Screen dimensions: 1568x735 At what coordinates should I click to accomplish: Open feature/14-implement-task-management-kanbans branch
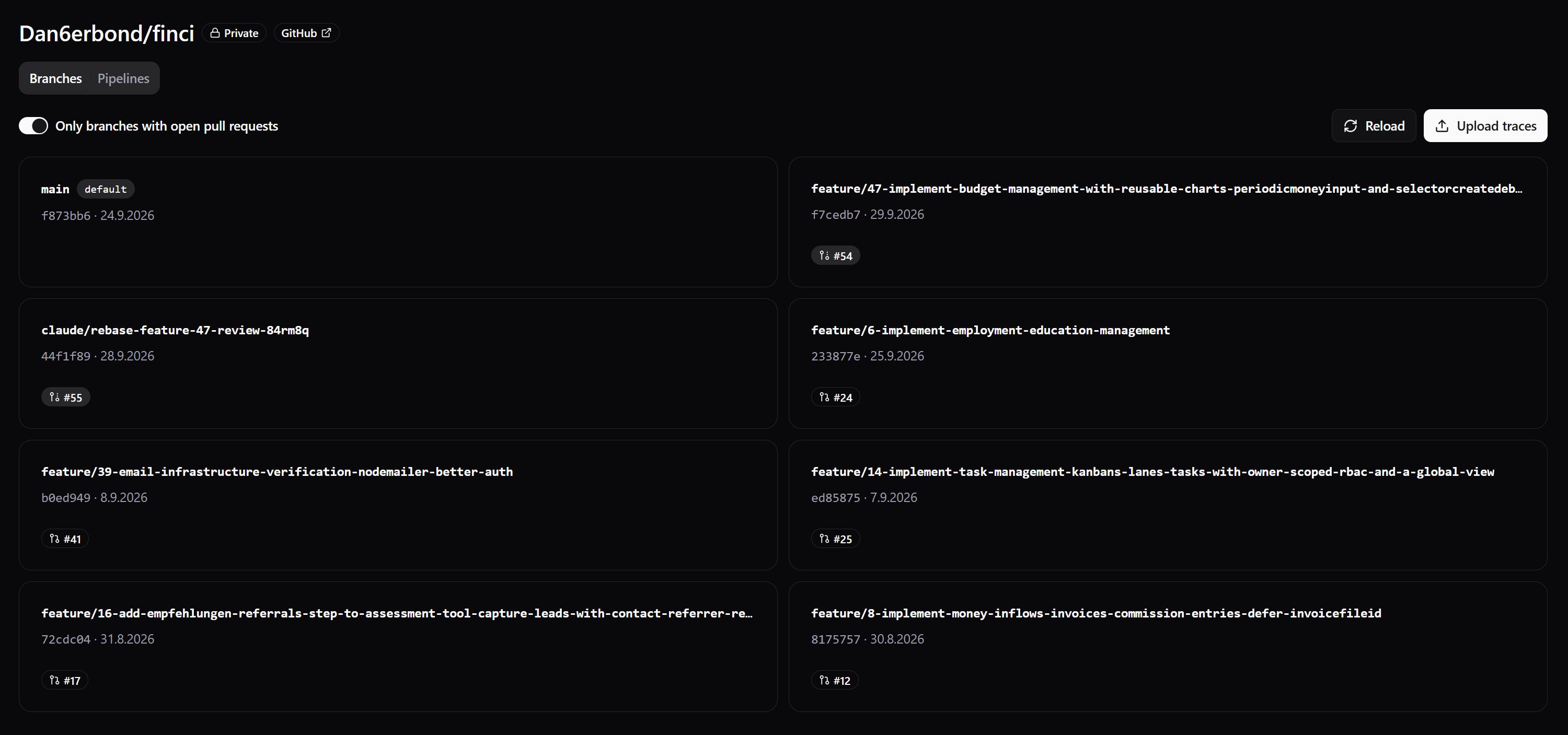1152,472
